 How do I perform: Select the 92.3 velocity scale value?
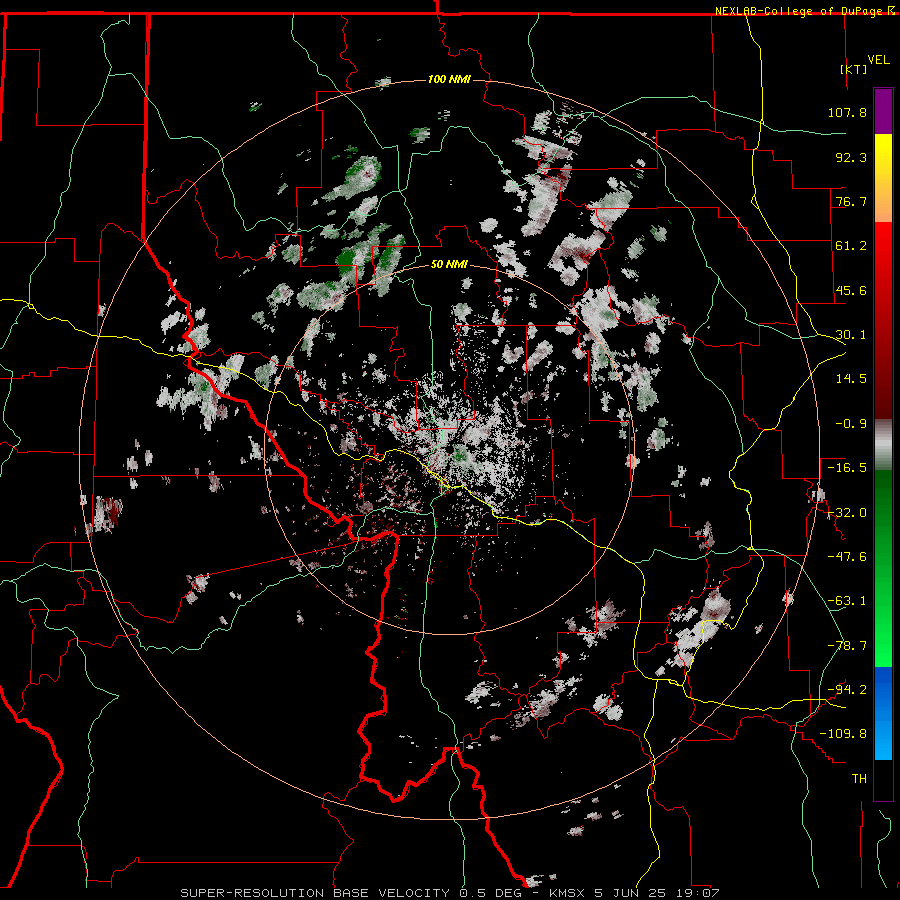(x=851, y=157)
